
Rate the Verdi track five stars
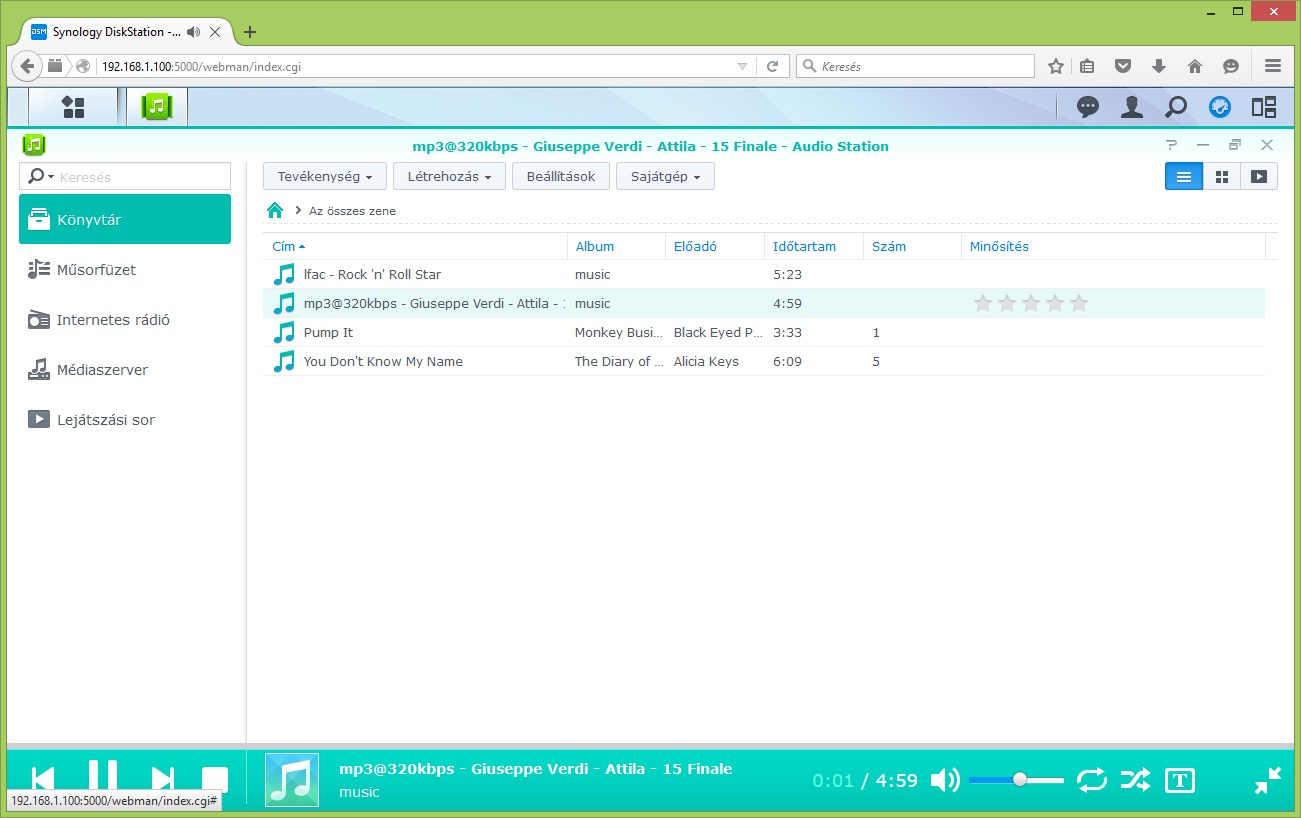click(1079, 303)
